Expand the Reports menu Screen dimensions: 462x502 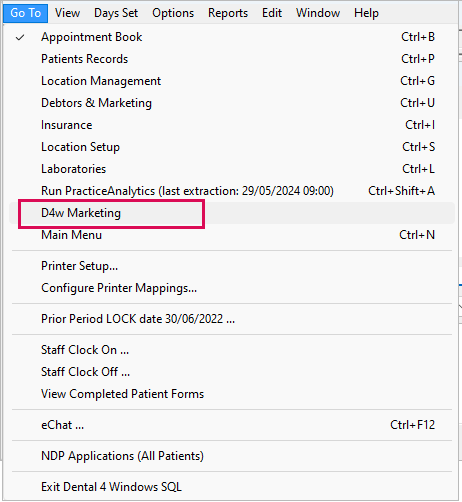click(228, 13)
